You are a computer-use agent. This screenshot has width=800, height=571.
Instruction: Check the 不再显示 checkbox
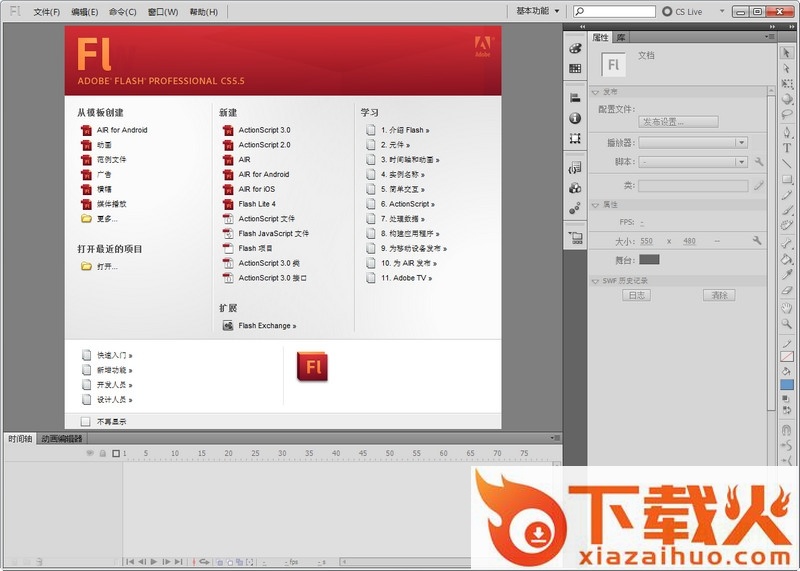point(85,421)
